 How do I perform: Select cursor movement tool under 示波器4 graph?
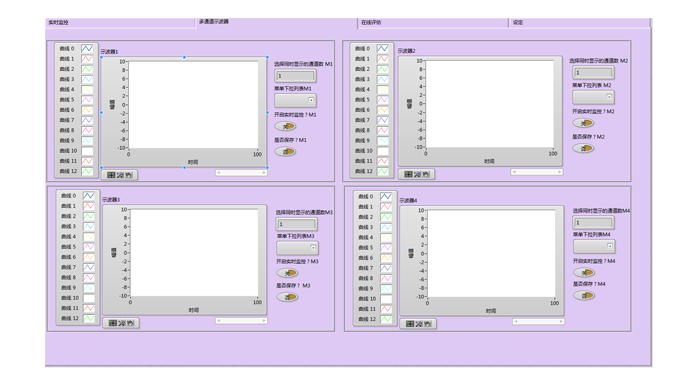click(x=410, y=324)
